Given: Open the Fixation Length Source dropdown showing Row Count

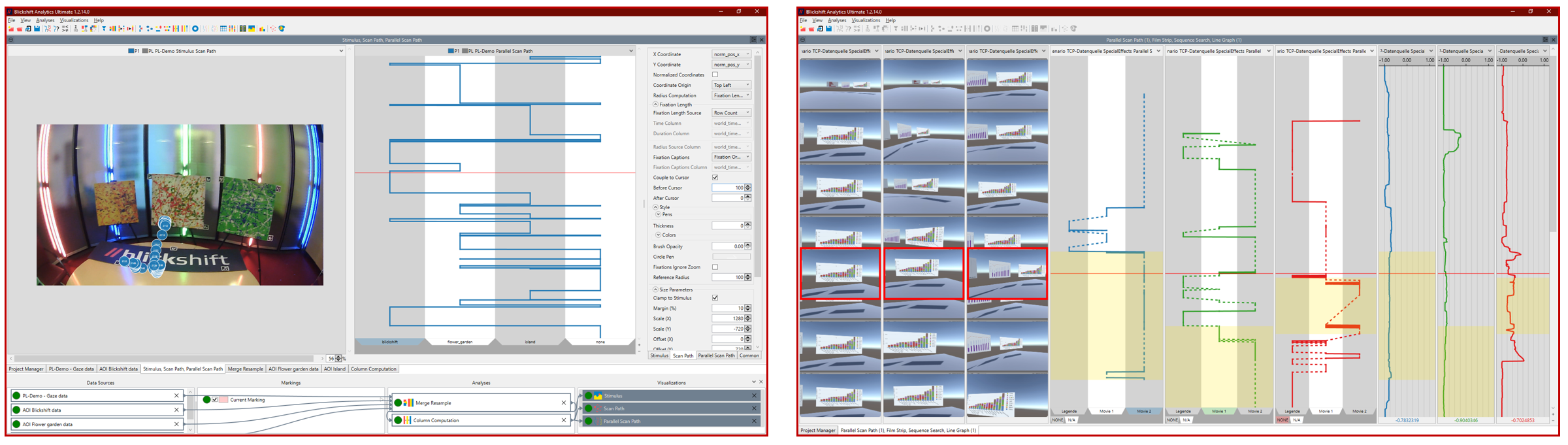Looking at the screenshot, I should tap(731, 112).
